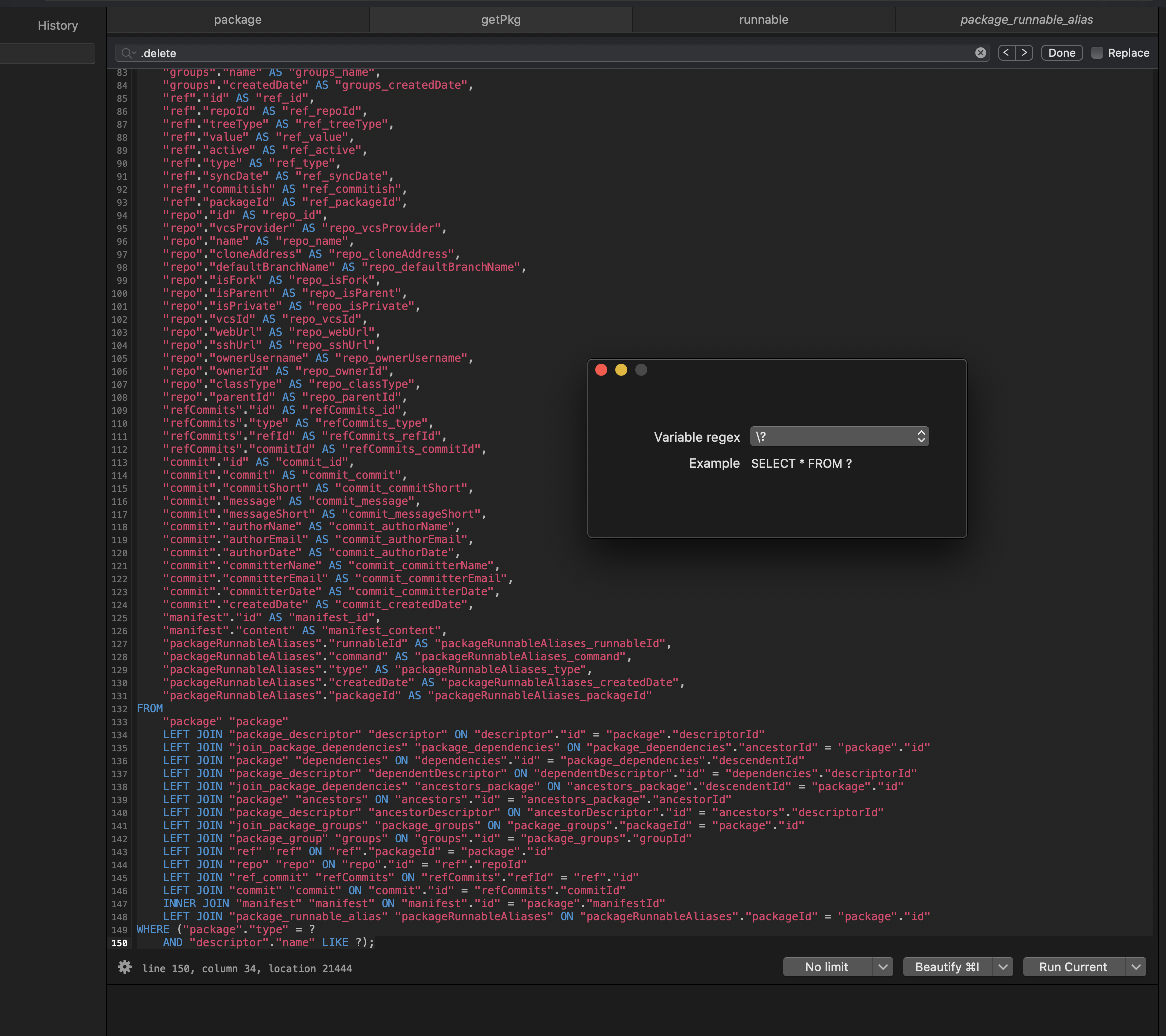The width and height of the screenshot is (1166, 1036).
Task: Beautify the SQL query
Action: (947, 967)
